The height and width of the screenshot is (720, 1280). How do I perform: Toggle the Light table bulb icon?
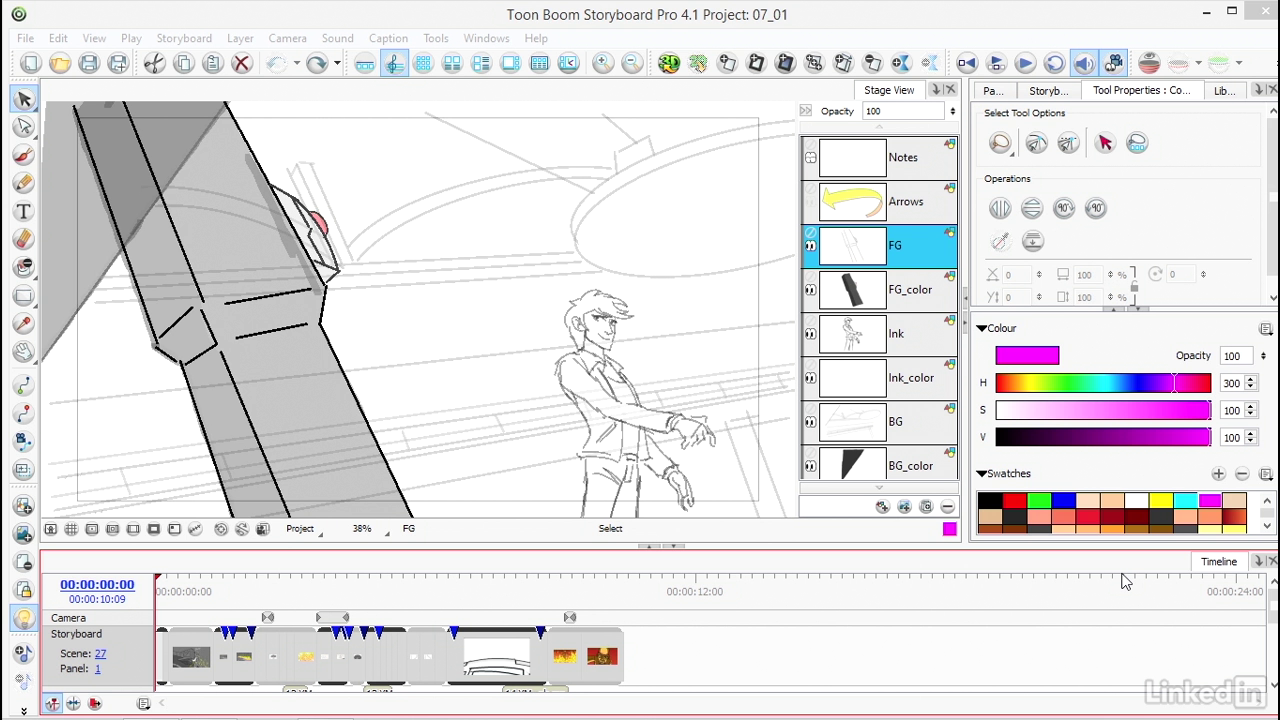pos(24,619)
